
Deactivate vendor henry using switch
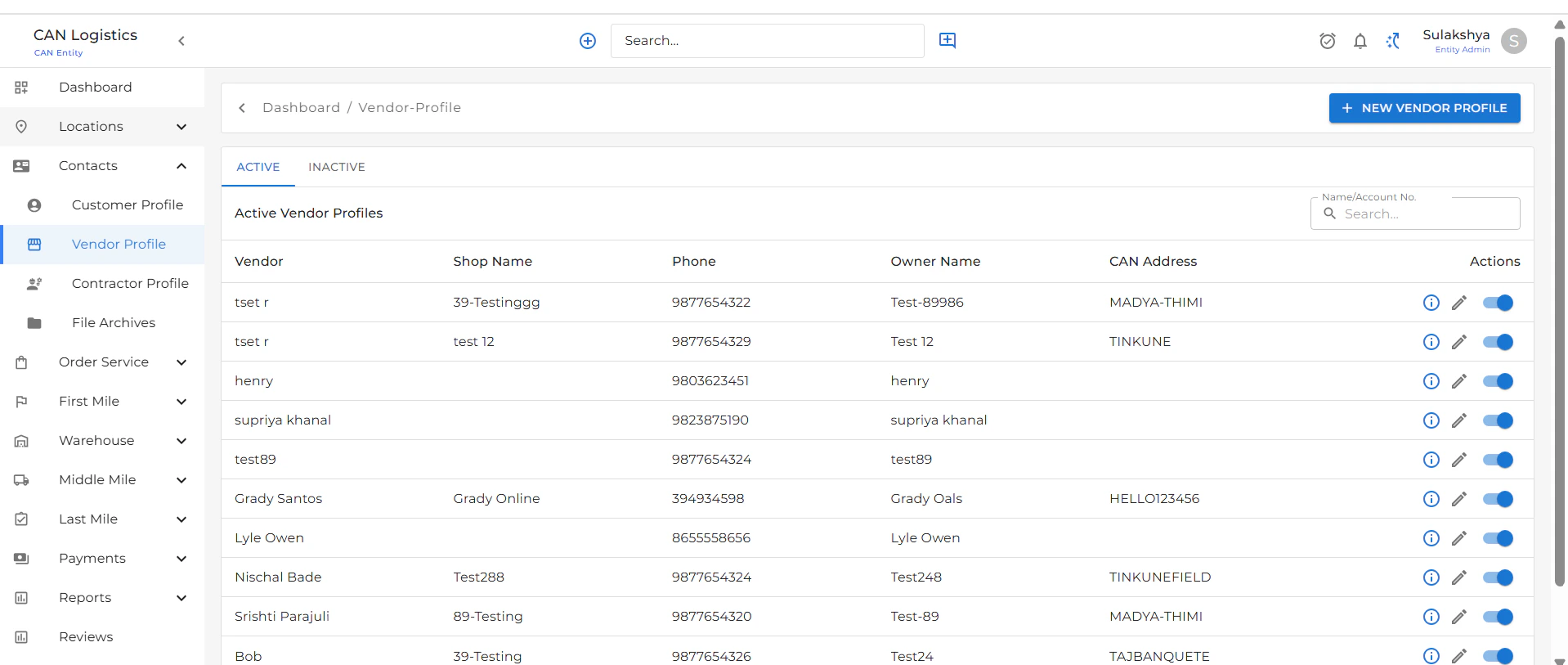coord(1499,381)
